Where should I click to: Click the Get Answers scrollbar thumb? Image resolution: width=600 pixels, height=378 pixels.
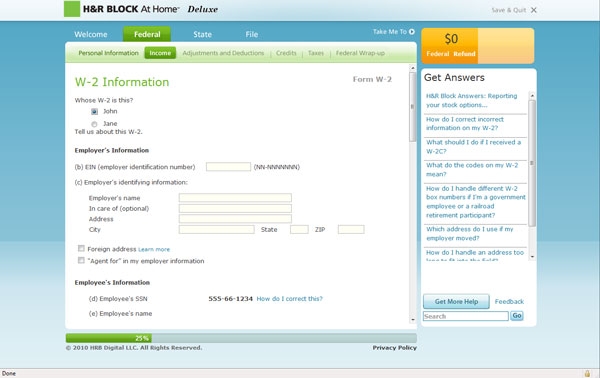532,163
